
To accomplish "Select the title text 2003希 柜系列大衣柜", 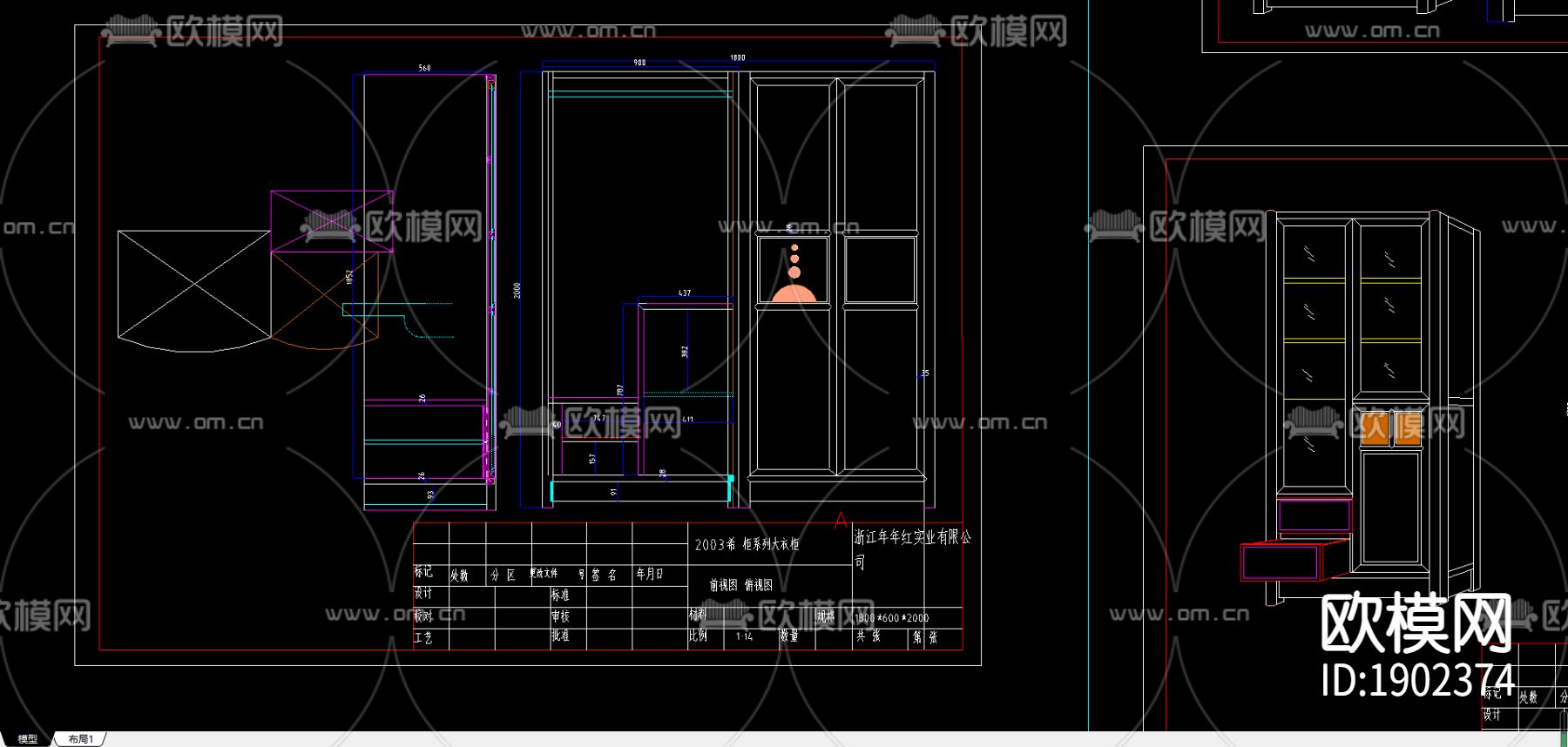I will click(747, 544).
